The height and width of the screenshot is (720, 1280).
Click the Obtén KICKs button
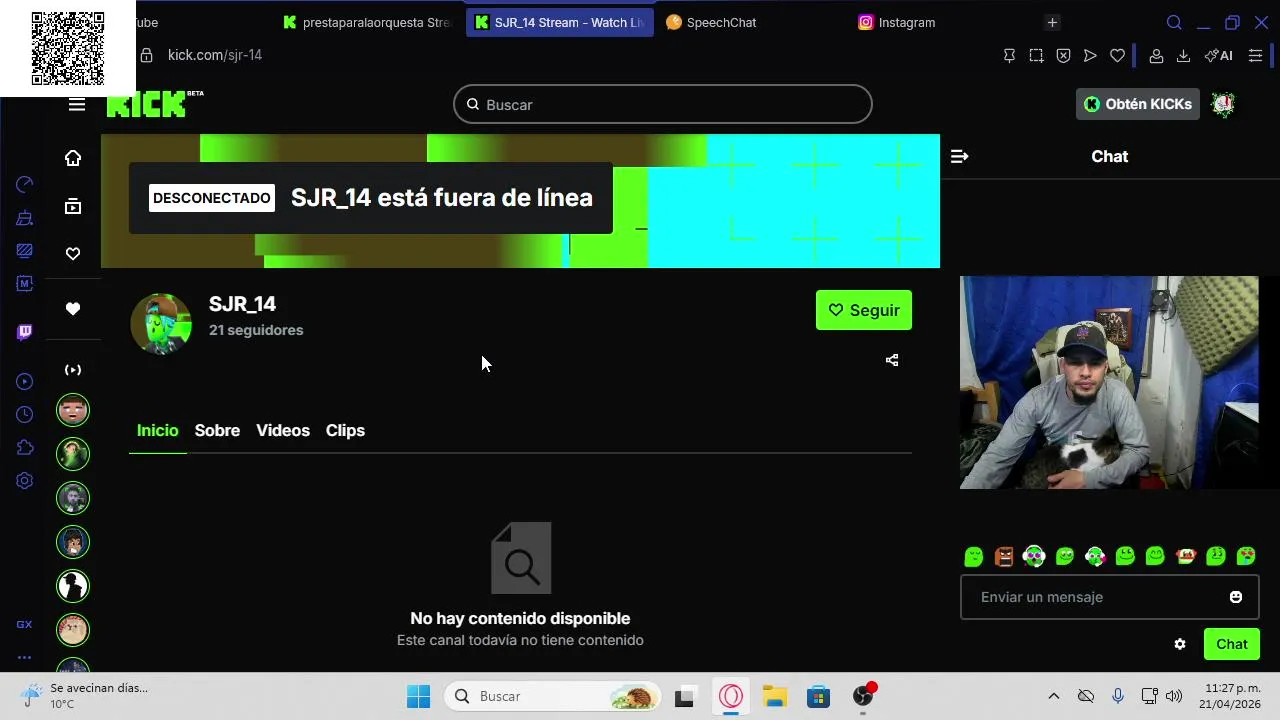pyautogui.click(x=1138, y=104)
